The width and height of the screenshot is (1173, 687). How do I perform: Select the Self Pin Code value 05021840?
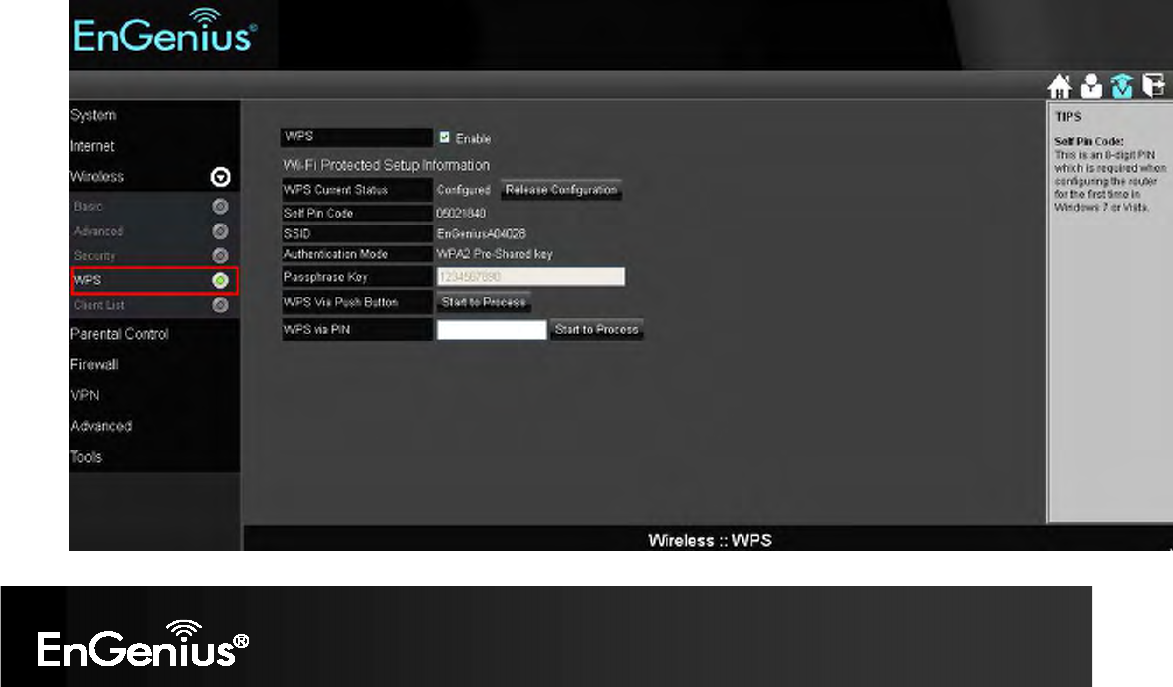[x=461, y=213]
